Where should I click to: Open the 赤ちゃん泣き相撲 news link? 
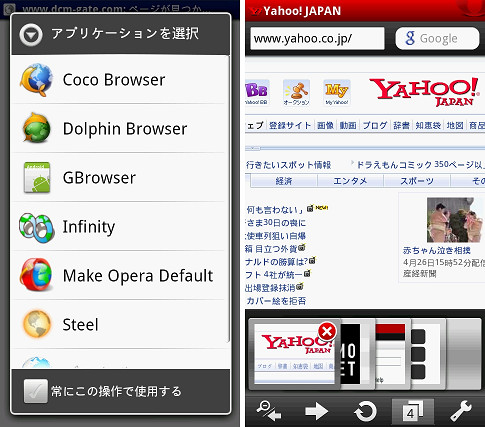coord(437,250)
